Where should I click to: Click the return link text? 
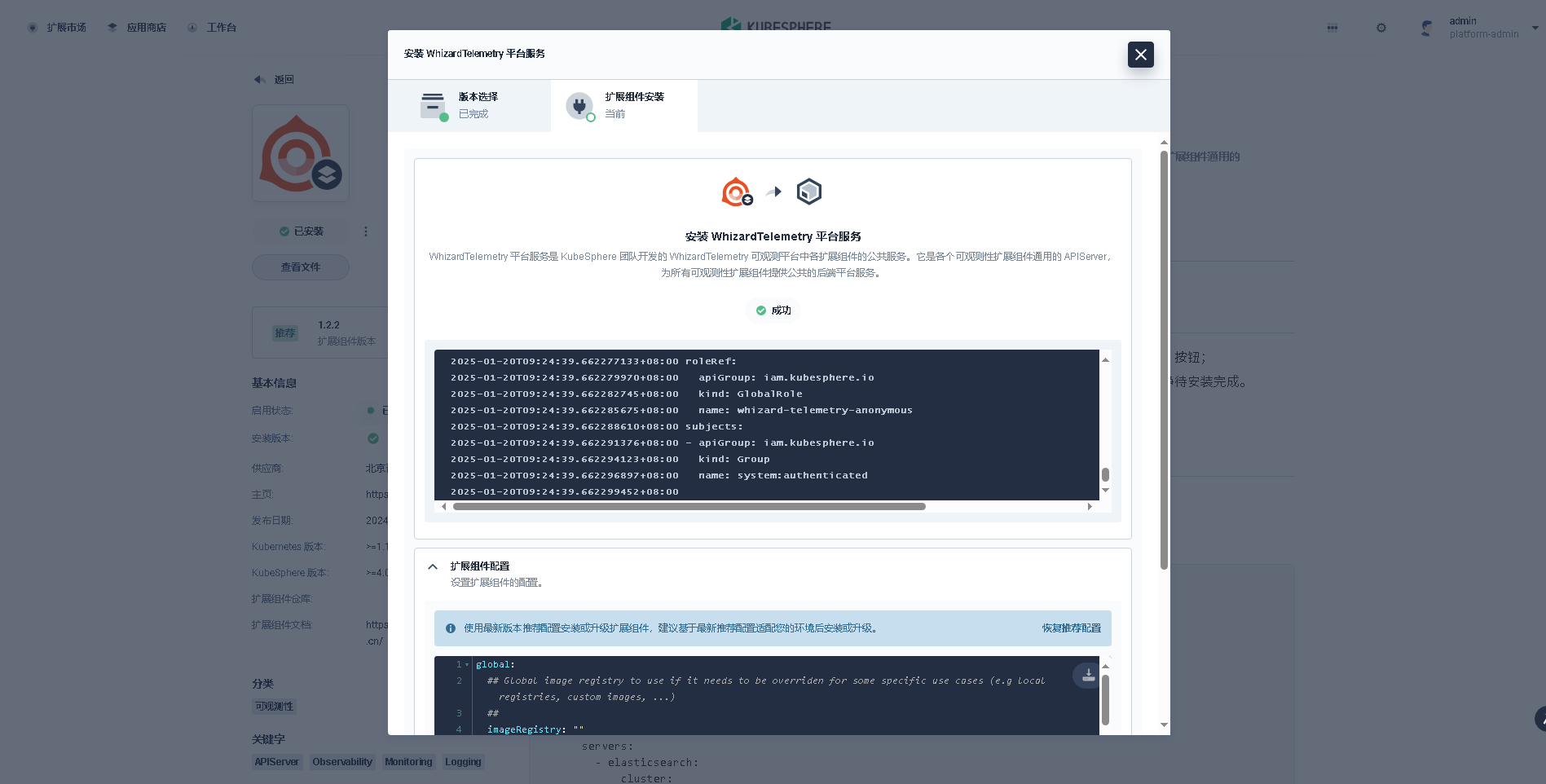284,80
